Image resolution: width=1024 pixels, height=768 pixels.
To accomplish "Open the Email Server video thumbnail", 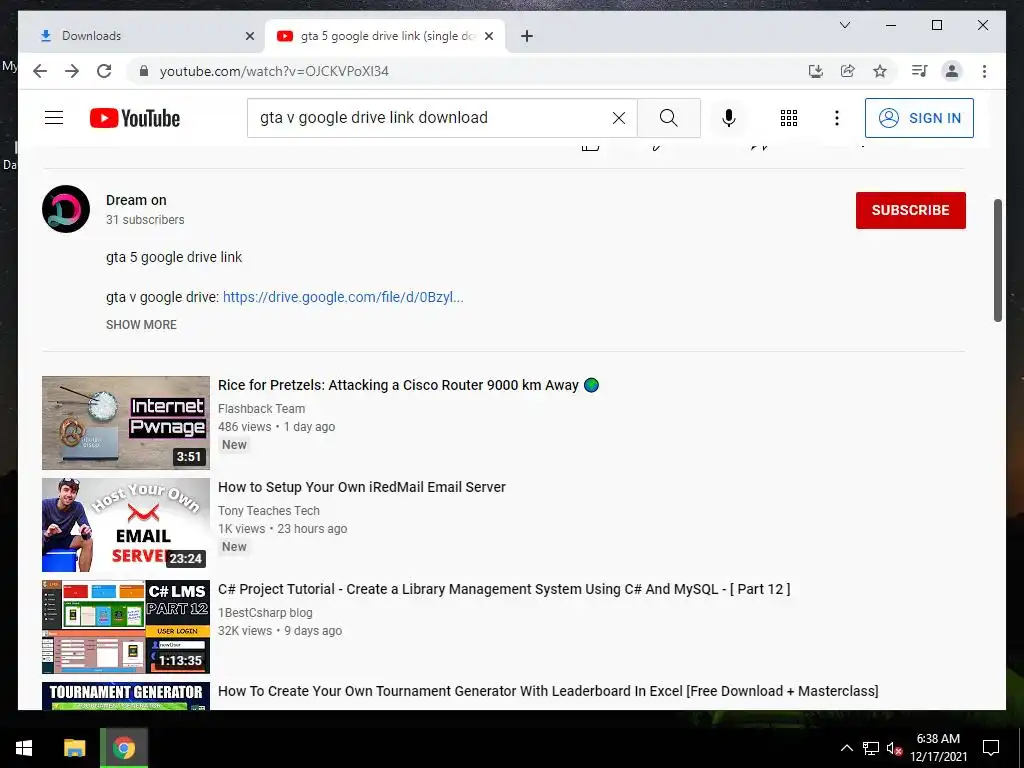I will [x=126, y=525].
